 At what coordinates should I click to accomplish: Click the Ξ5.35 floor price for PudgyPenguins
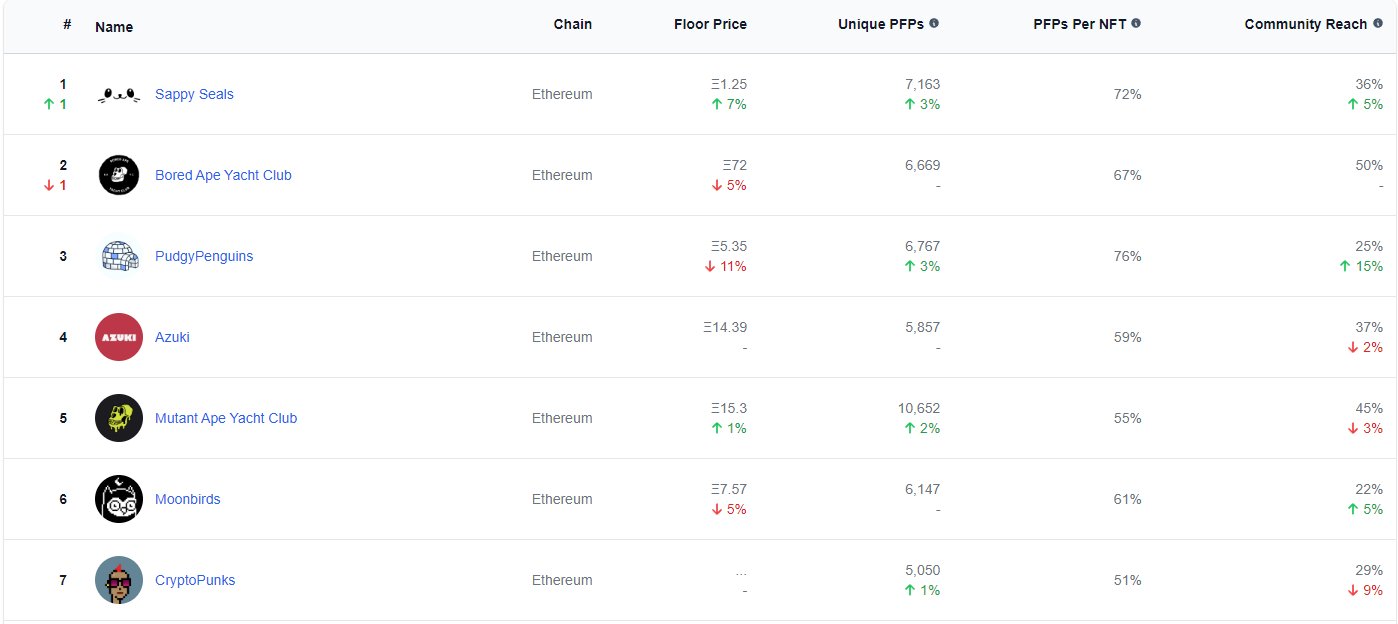(729, 246)
